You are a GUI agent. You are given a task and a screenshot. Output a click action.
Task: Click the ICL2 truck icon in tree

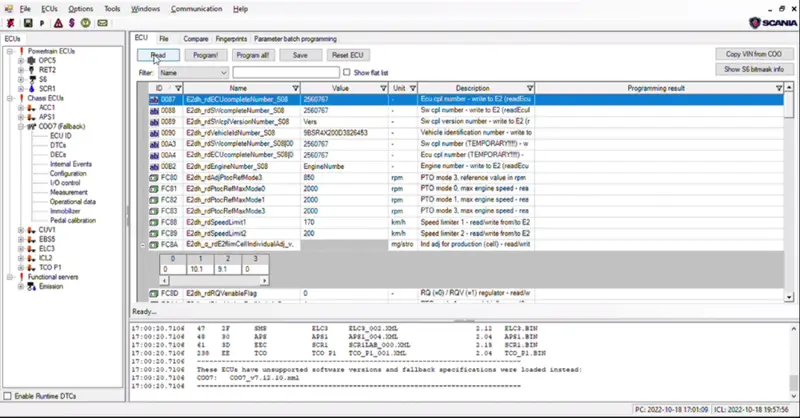pyautogui.click(x=31, y=258)
